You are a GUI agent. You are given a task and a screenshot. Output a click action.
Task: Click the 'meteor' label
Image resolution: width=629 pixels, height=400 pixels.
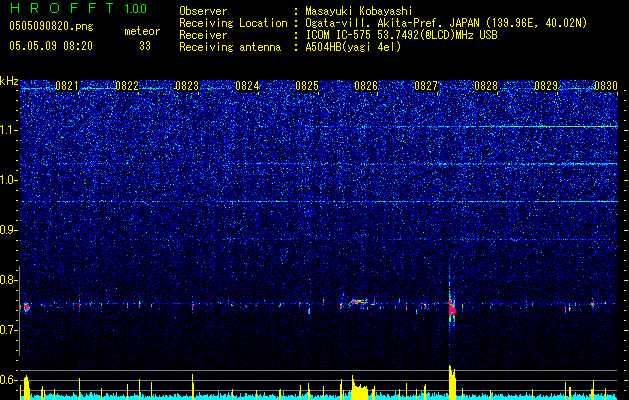(142, 31)
